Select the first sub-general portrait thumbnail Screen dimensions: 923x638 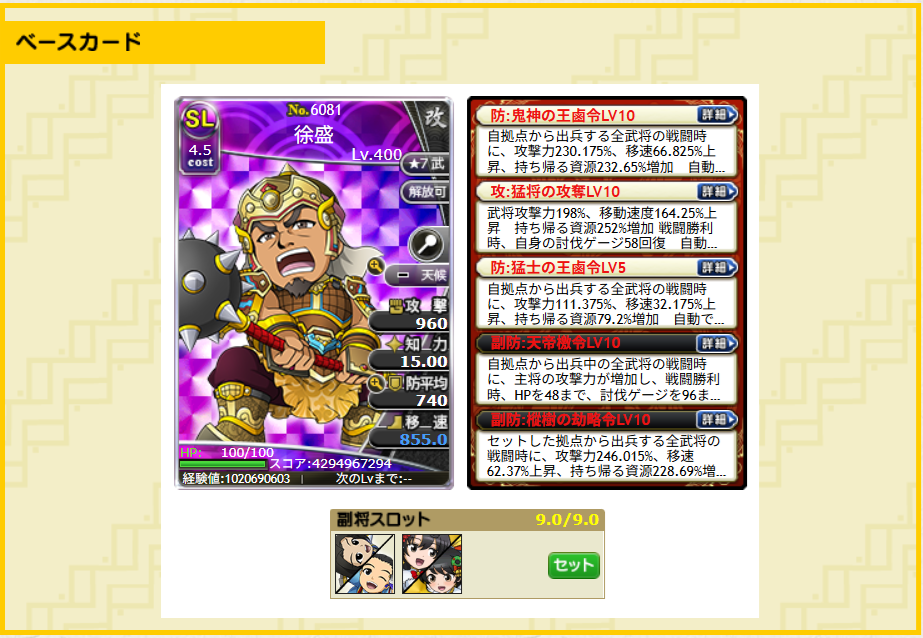[x=364, y=564]
